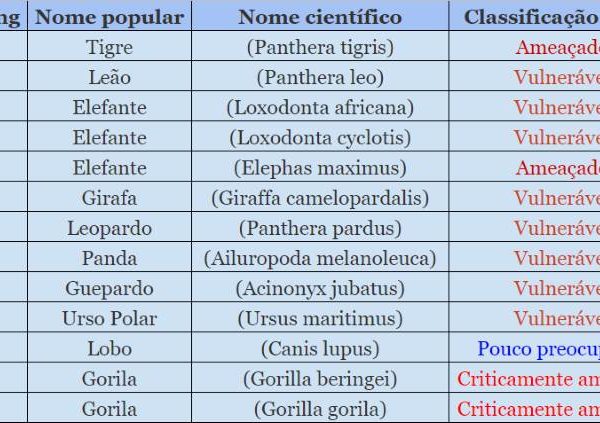This screenshot has height=423, width=600.
Task: Select the "(Gorilla beringei)" cell
Action: coord(320,379)
